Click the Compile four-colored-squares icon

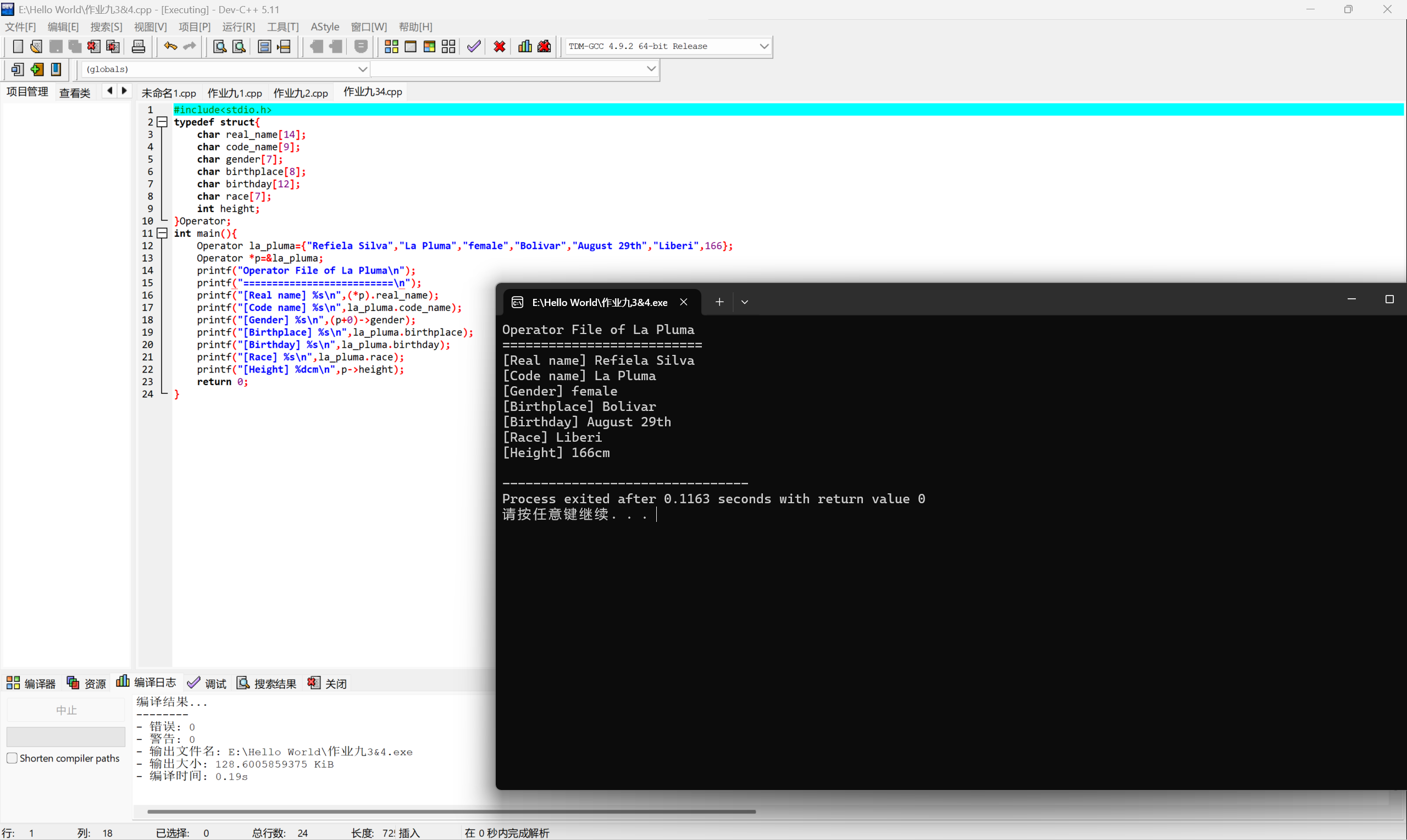click(391, 46)
